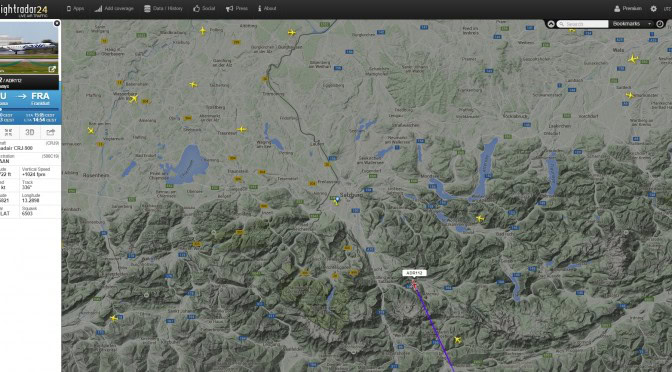Open the Social menu
The width and height of the screenshot is (672, 372).
coord(204,9)
